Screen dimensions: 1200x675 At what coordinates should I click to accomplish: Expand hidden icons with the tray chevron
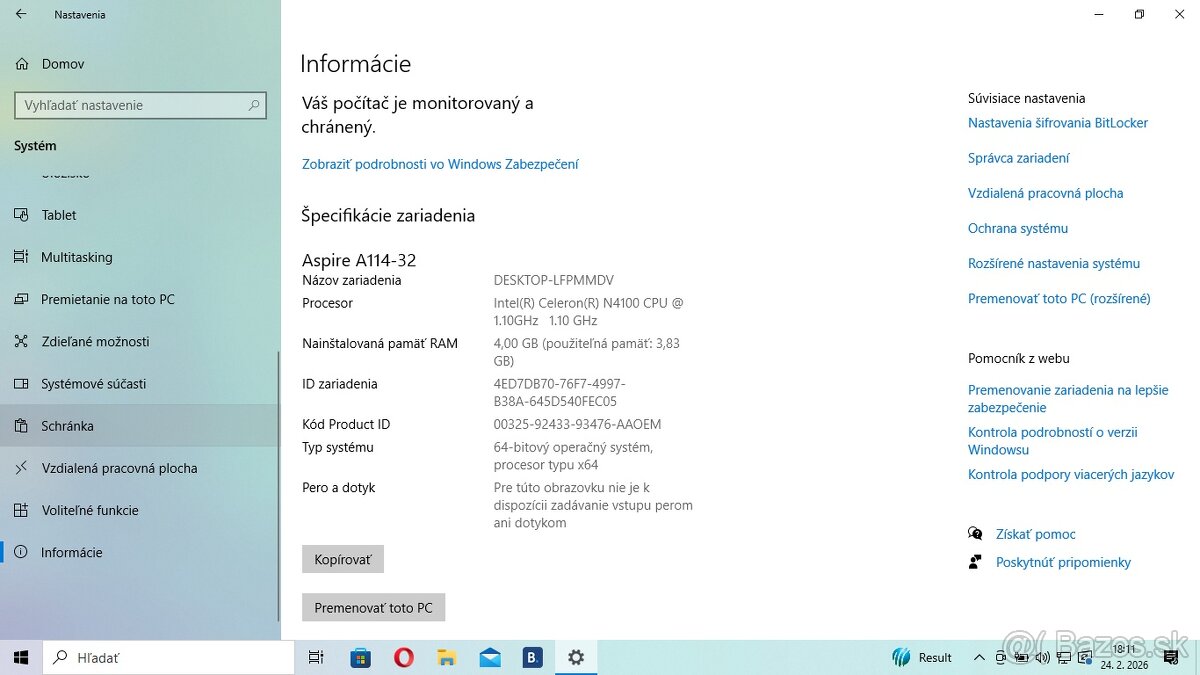tap(980, 657)
